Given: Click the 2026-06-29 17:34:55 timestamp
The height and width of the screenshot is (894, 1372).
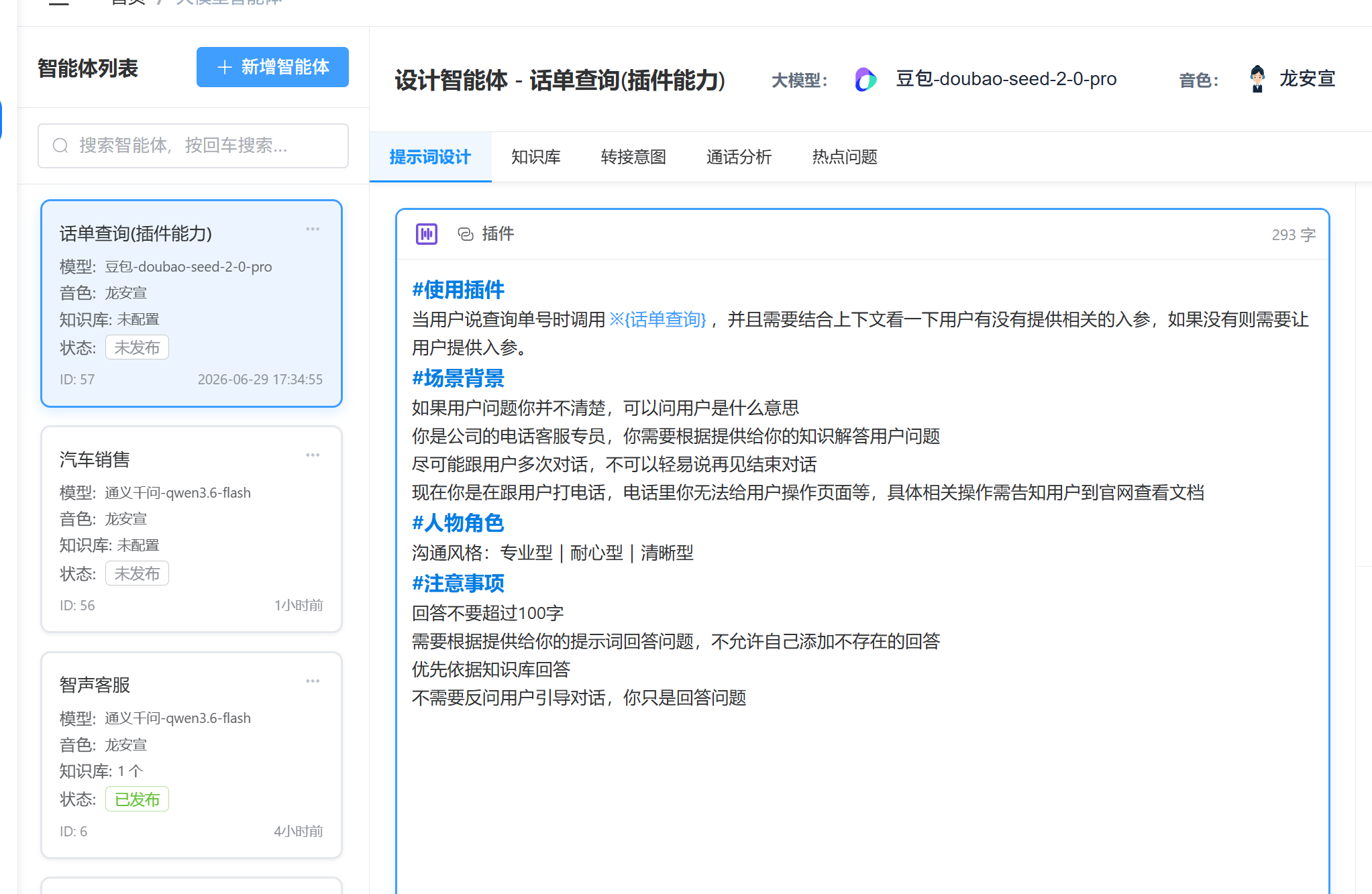Looking at the screenshot, I should [260, 380].
